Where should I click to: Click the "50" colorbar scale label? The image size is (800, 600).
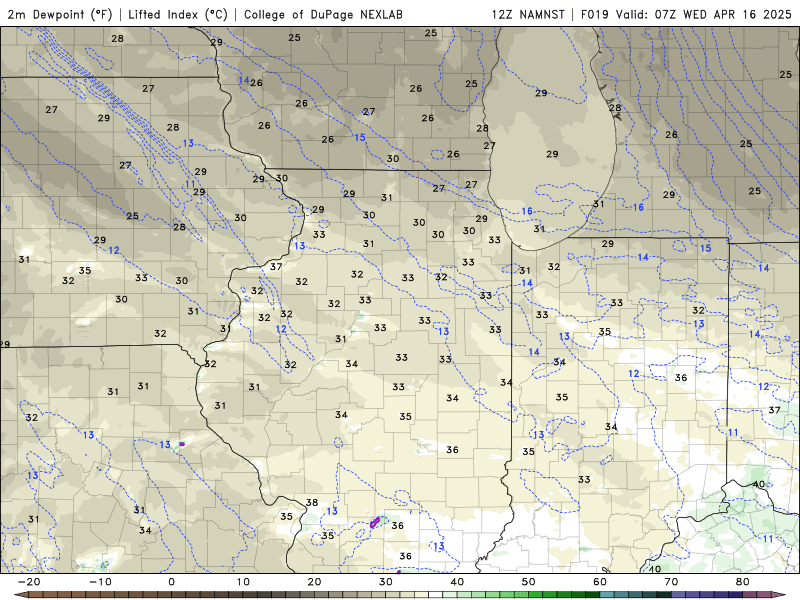point(529,582)
